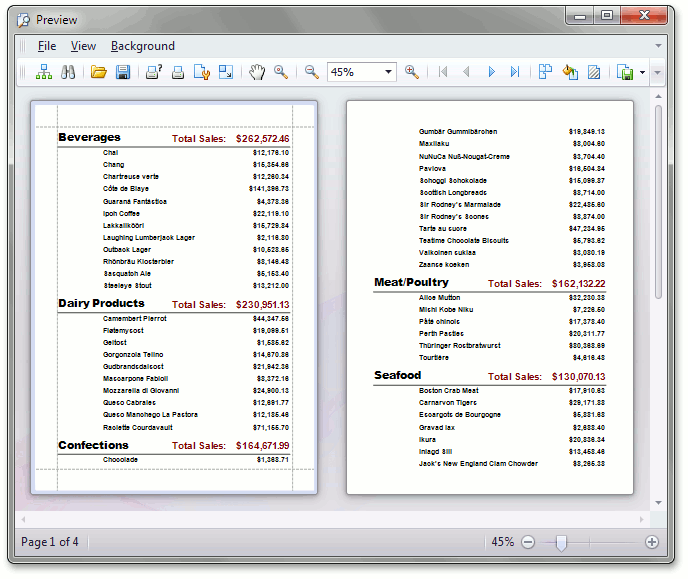The height and width of the screenshot is (579, 688).
Task: Toggle the Hand tool
Action: (x=257, y=72)
